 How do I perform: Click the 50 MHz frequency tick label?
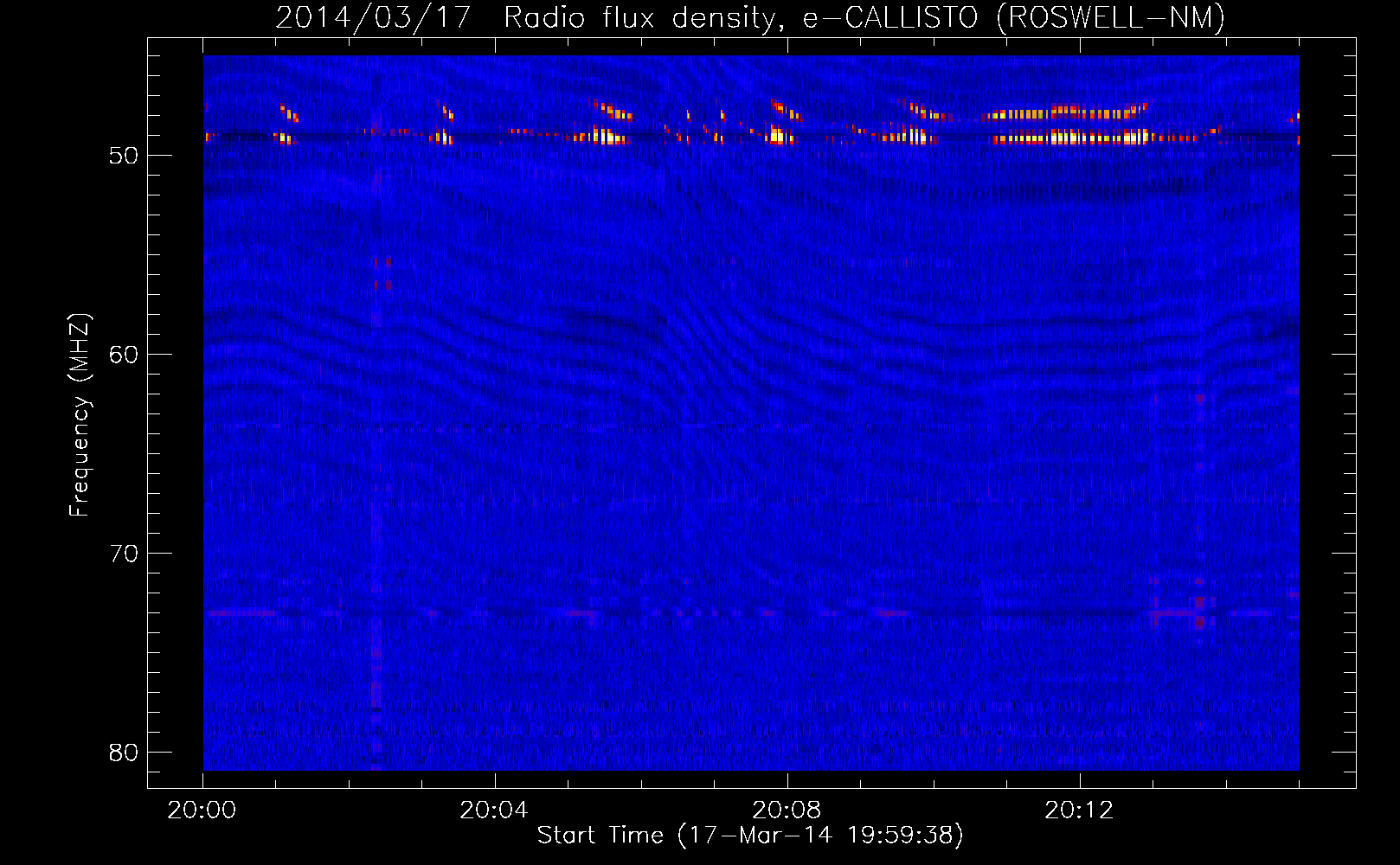124,156
